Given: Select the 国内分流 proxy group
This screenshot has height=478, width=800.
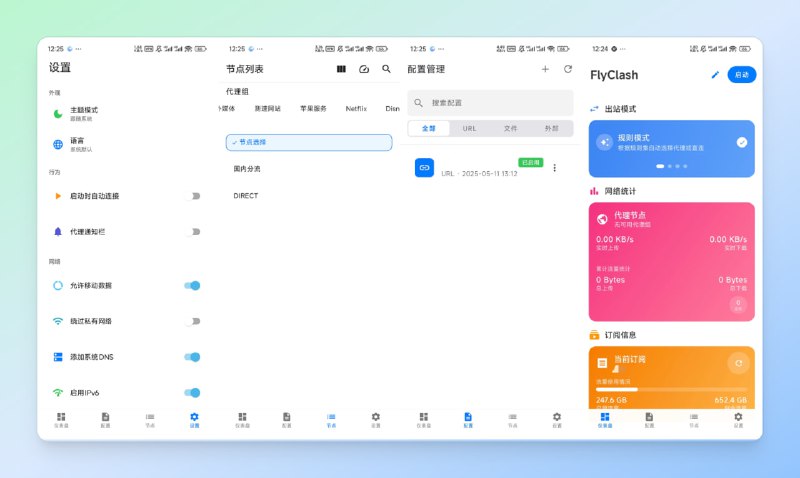Looking at the screenshot, I should (x=247, y=169).
